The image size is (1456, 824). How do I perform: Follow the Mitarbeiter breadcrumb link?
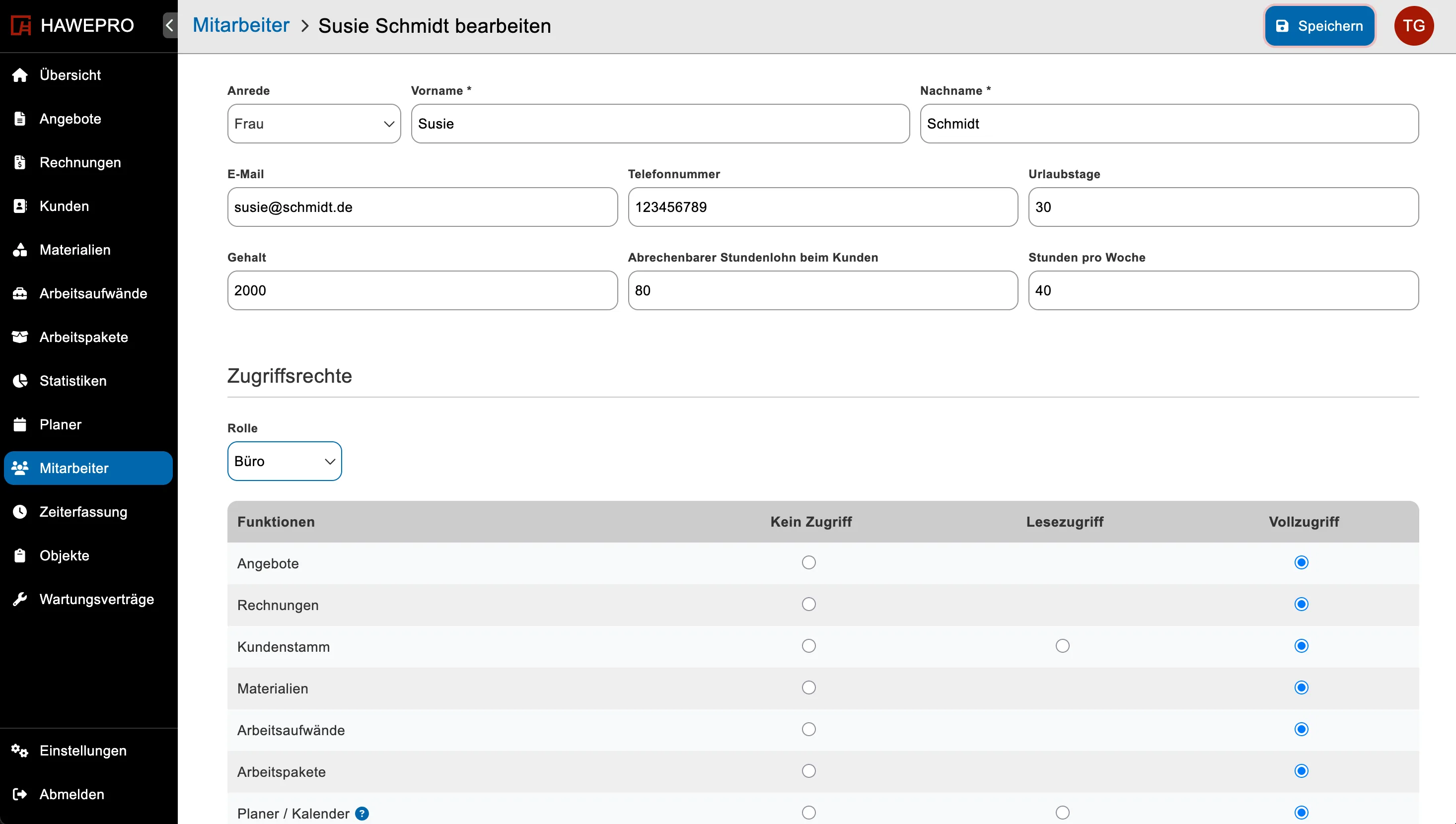click(240, 25)
